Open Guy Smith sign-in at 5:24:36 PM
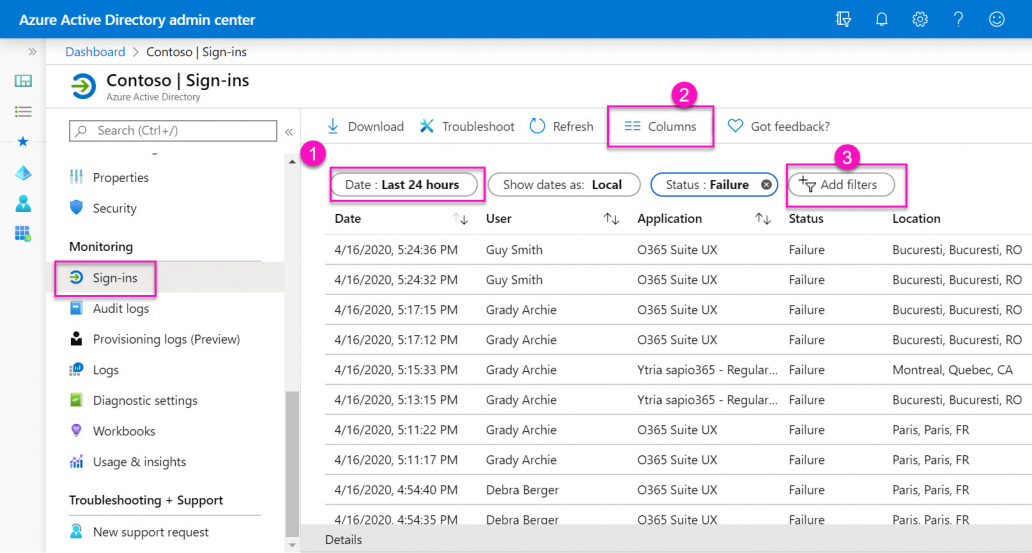 pos(678,250)
